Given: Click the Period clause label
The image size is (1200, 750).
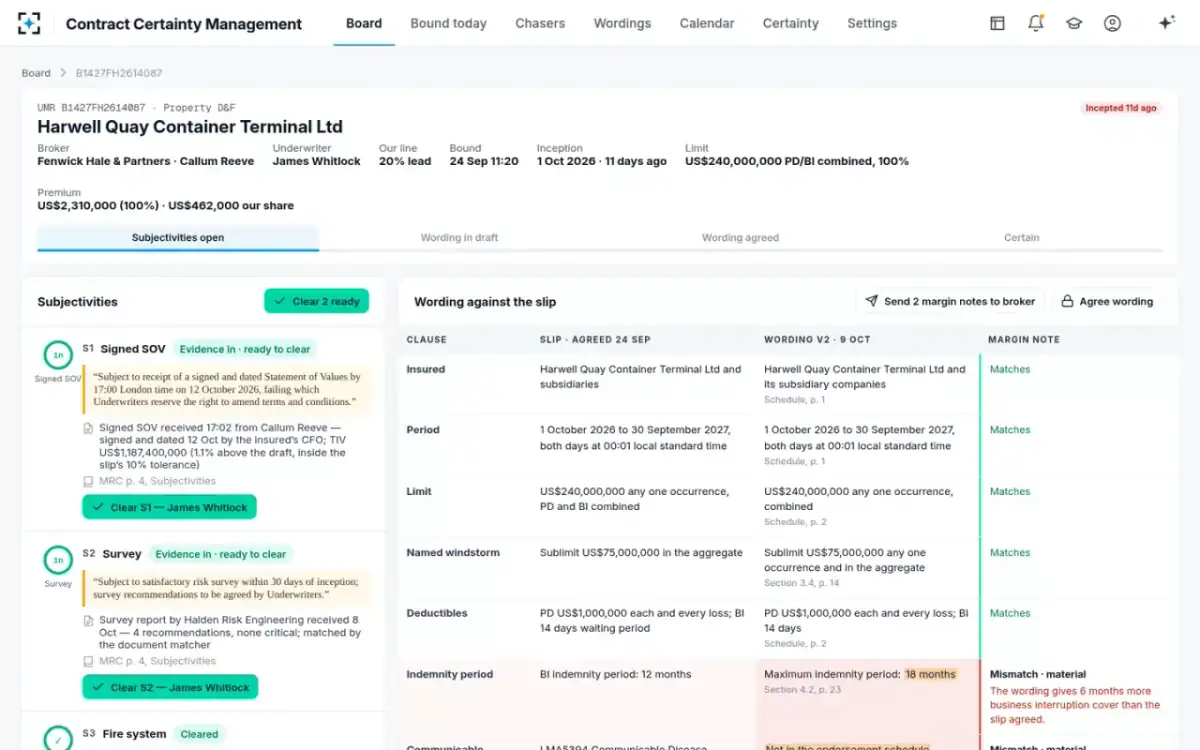Looking at the screenshot, I should (x=423, y=430).
